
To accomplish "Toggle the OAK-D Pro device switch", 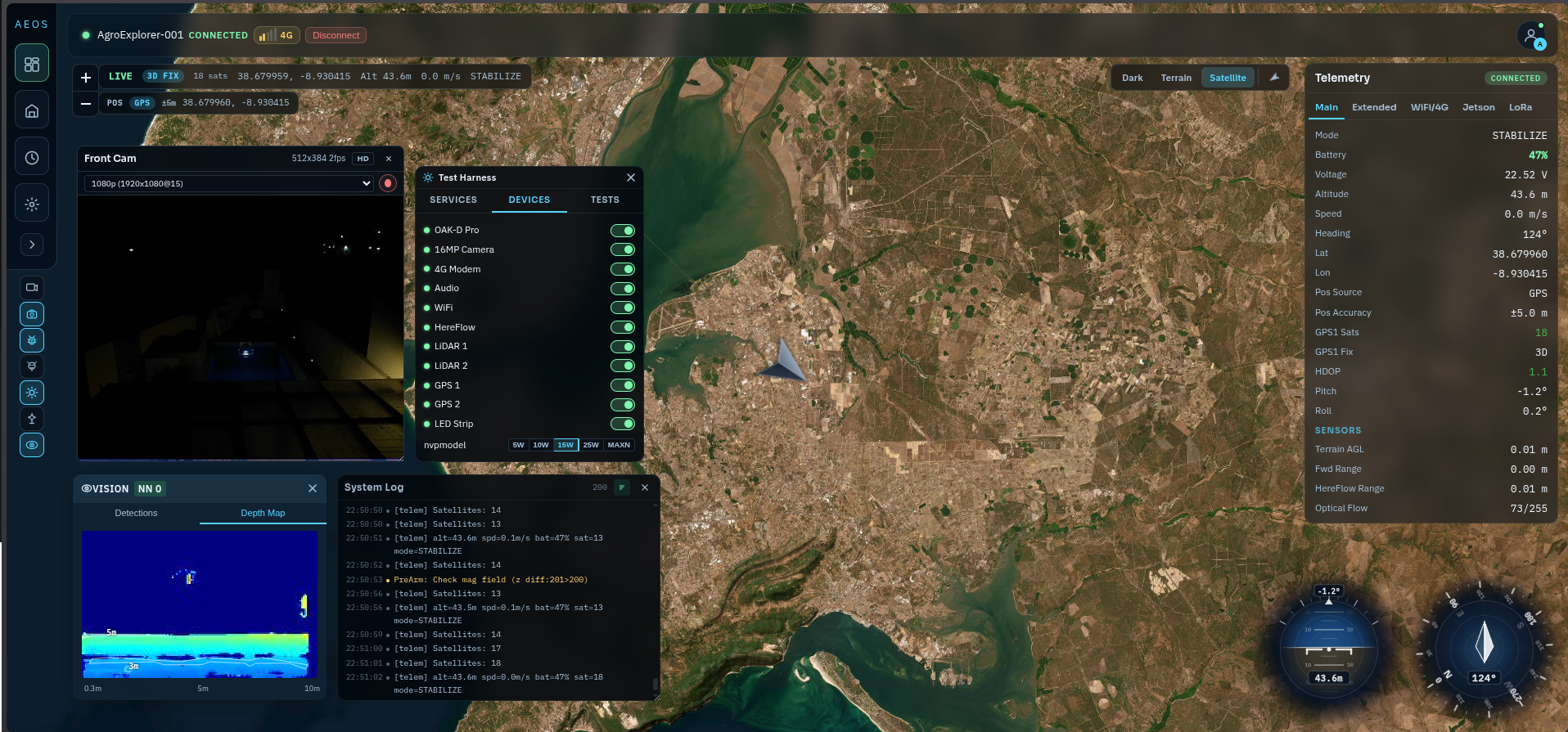I will click(x=623, y=231).
